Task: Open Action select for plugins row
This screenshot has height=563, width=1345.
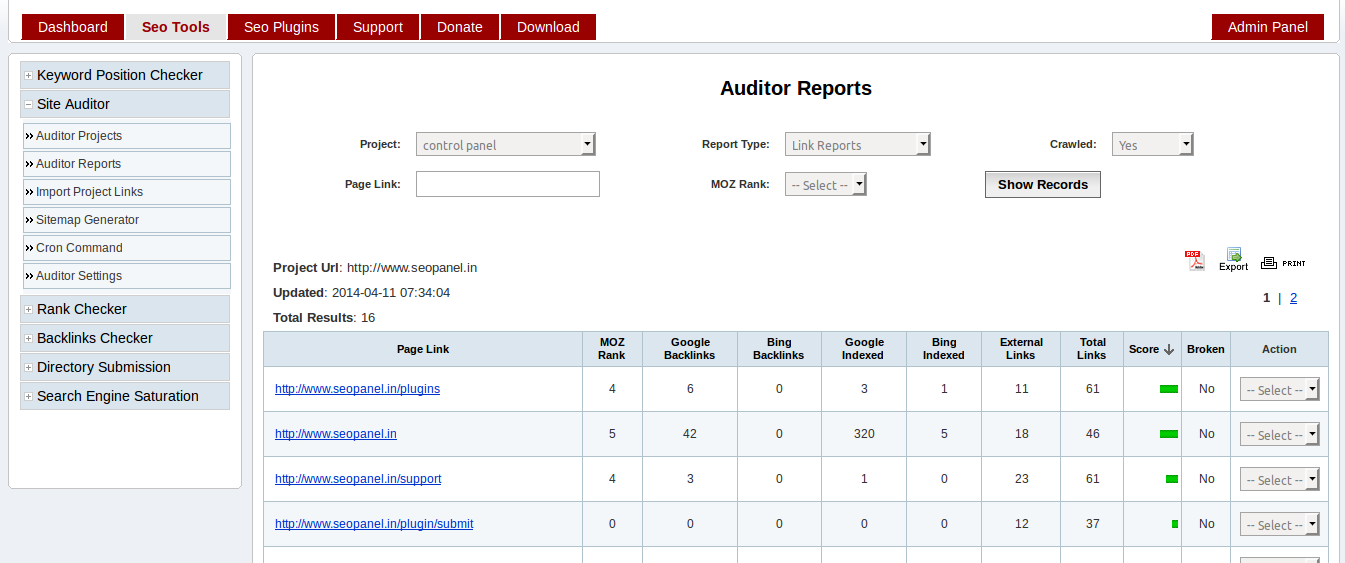Action: point(1280,390)
